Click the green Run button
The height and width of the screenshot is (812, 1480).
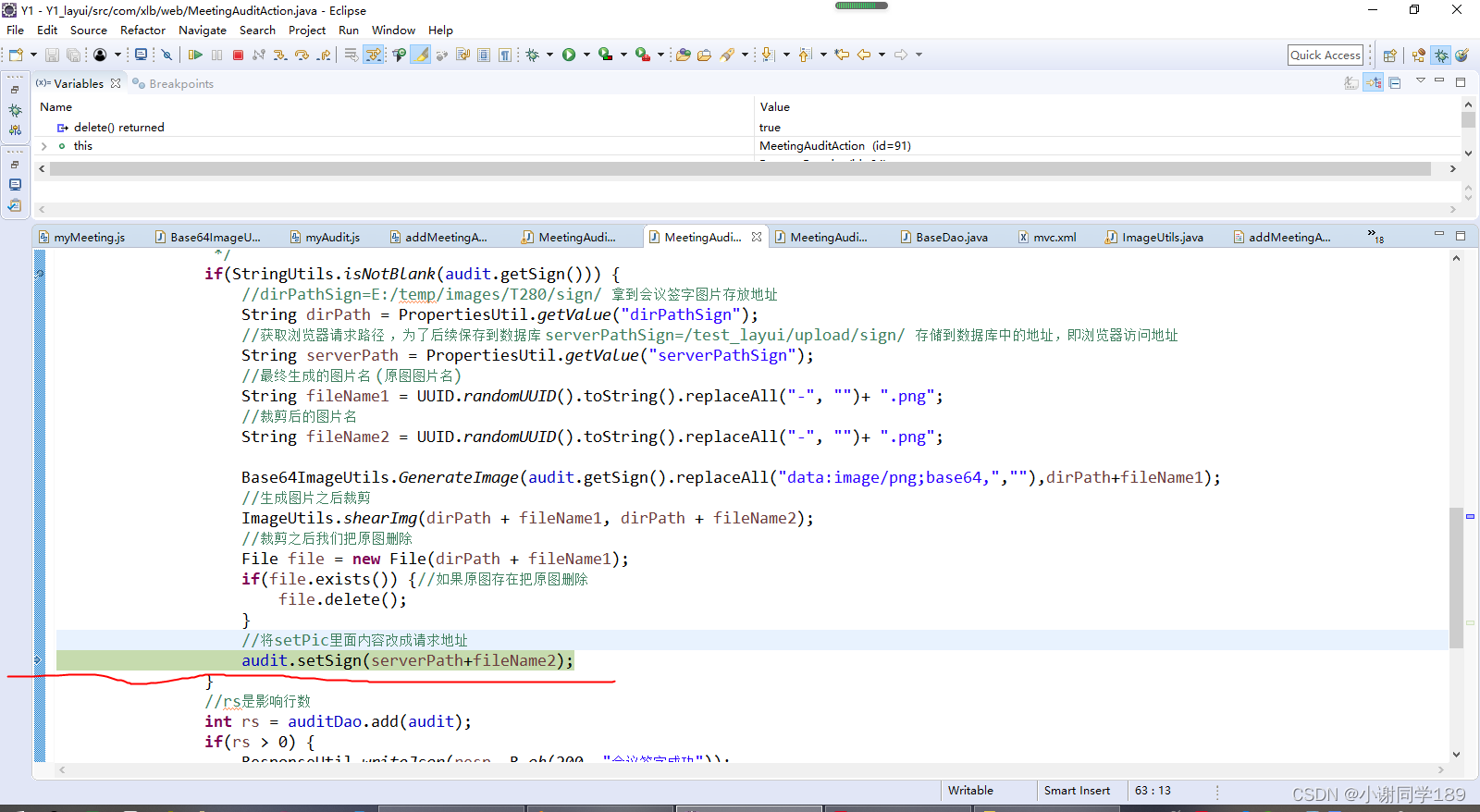click(569, 55)
